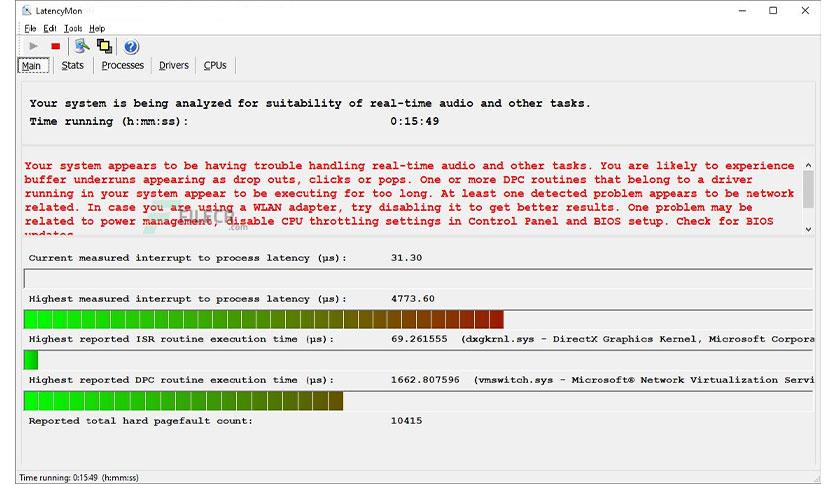Image resolution: width=836 pixels, height=484 pixels.
Task: Click 'Current measured interrupt to process latency' label
Action: [x=188, y=258]
